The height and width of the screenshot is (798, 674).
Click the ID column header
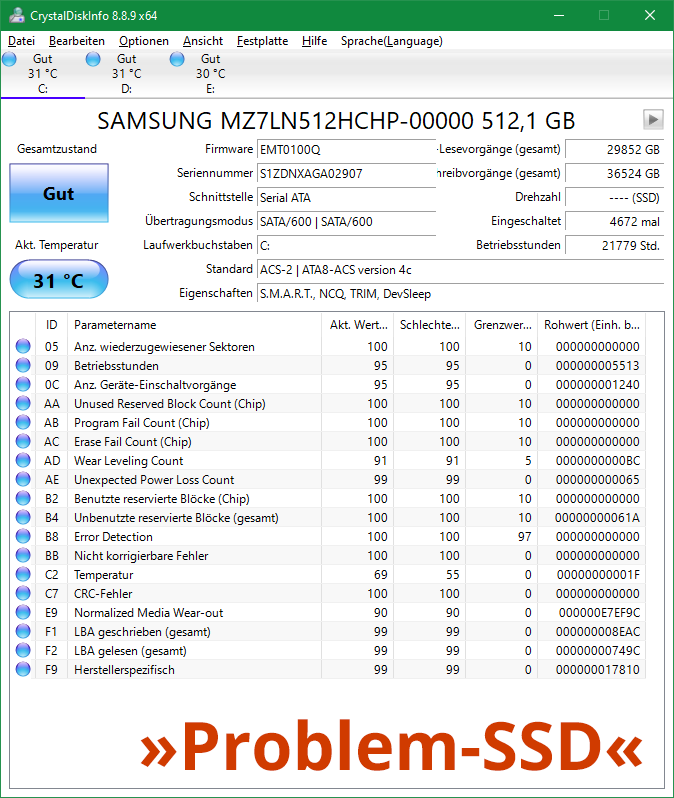coord(51,325)
